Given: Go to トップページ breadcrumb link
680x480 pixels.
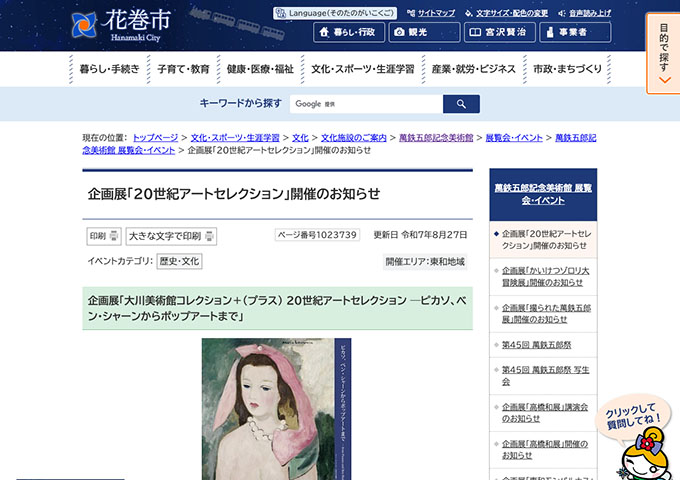Looking at the screenshot, I should (155, 137).
